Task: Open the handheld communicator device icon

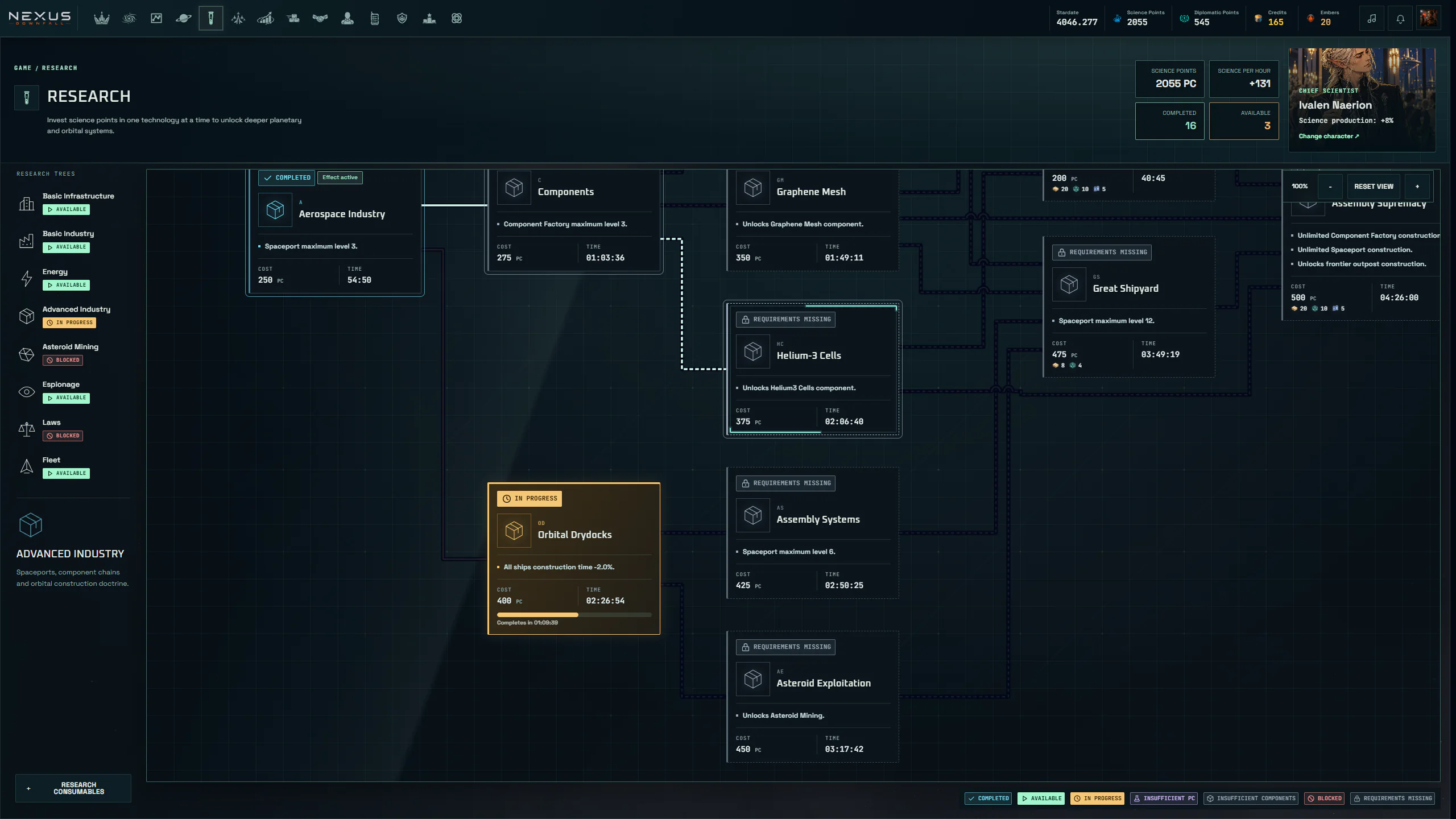Action: point(375,19)
